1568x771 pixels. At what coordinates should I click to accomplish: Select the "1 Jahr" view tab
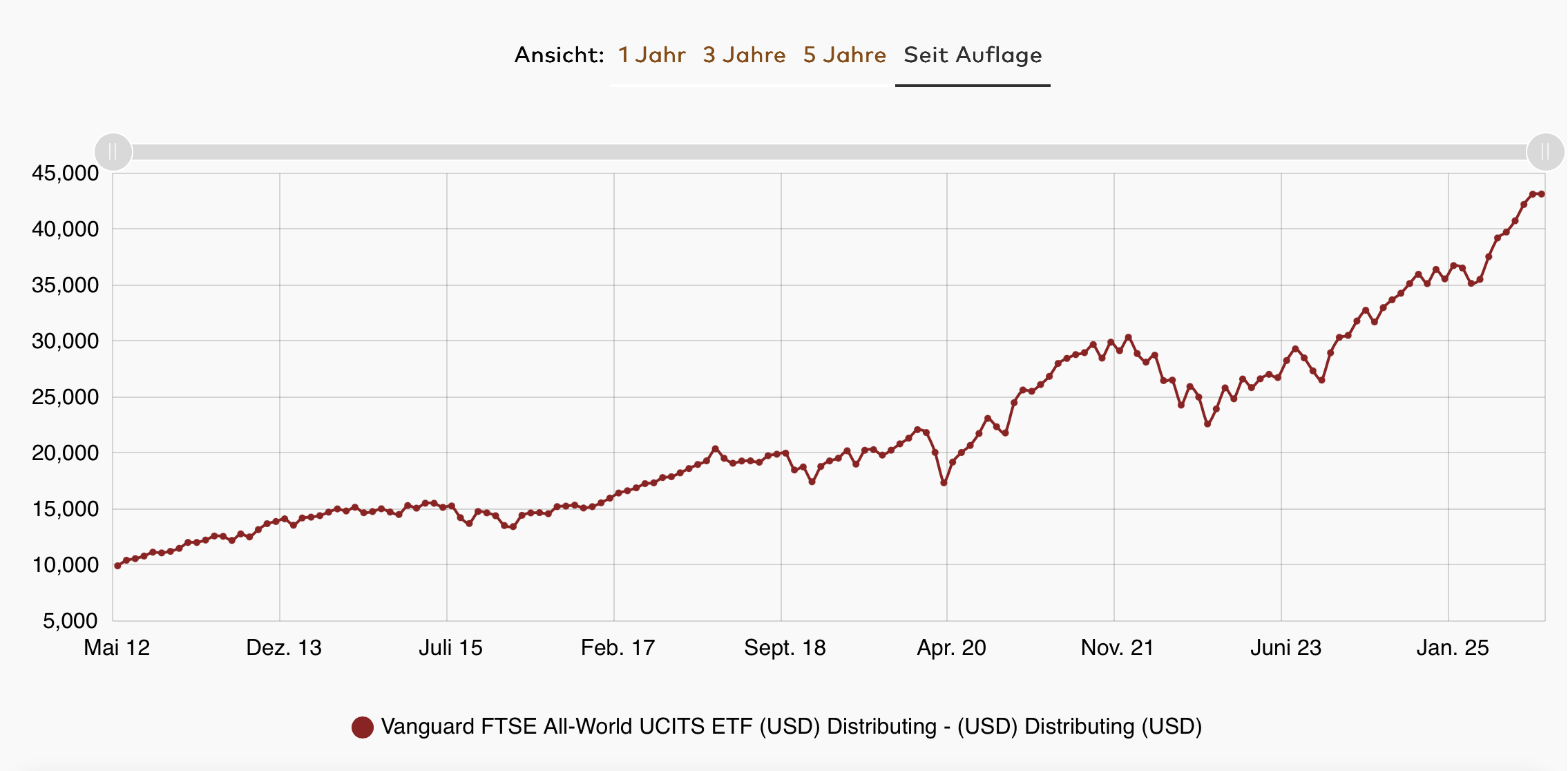coord(651,55)
